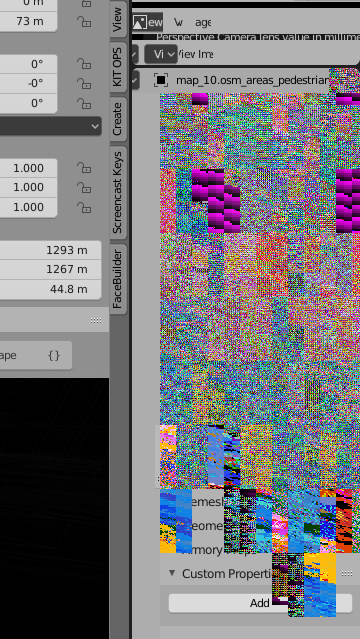The width and height of the screenshot is (360, 639).
Task: Lock the -0° rotation value
Action: (84, 84)
